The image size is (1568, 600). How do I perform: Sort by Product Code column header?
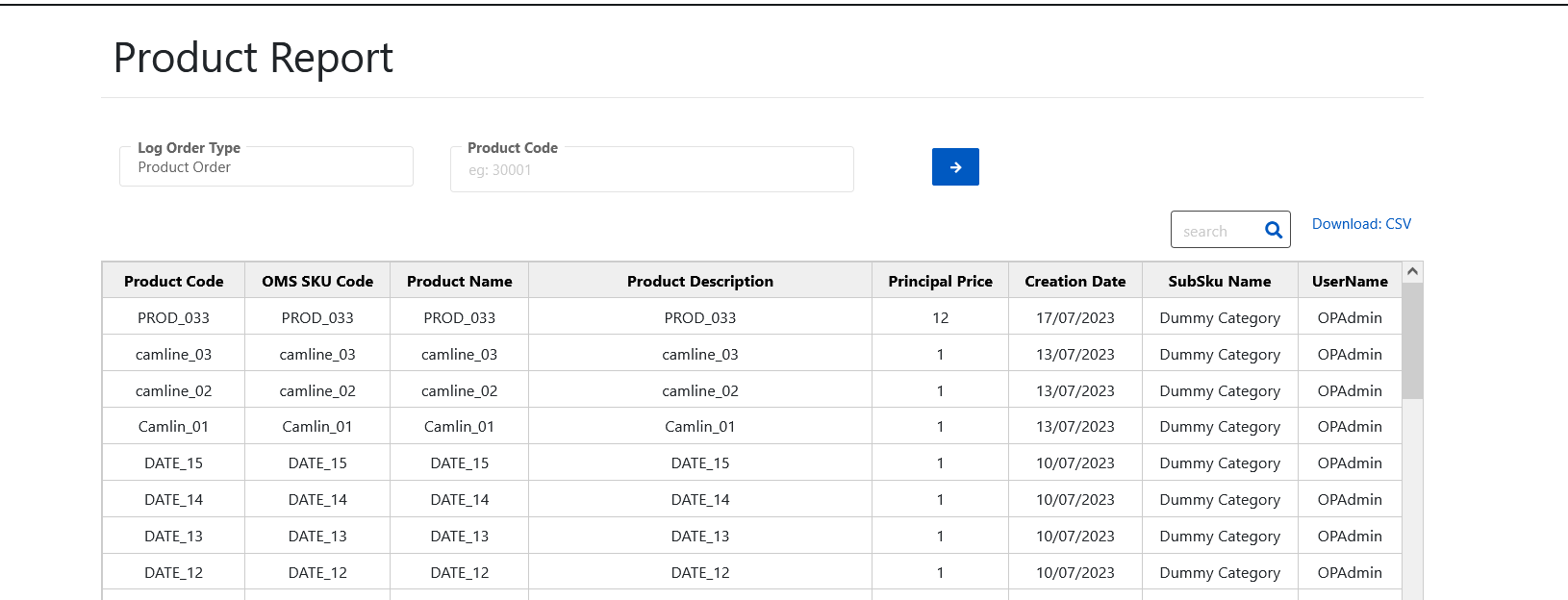pos(174,281)
